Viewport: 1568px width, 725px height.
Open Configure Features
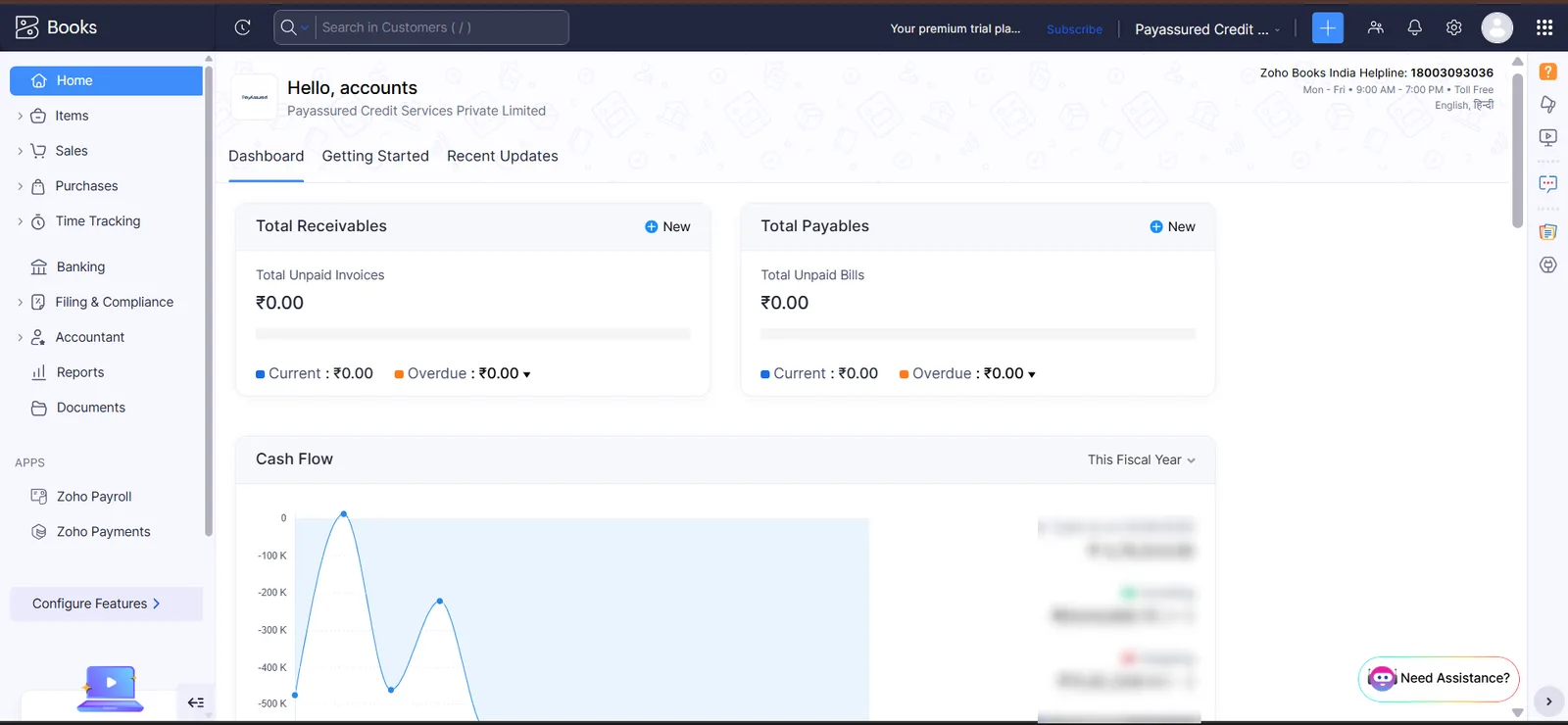tap(106, 604)
